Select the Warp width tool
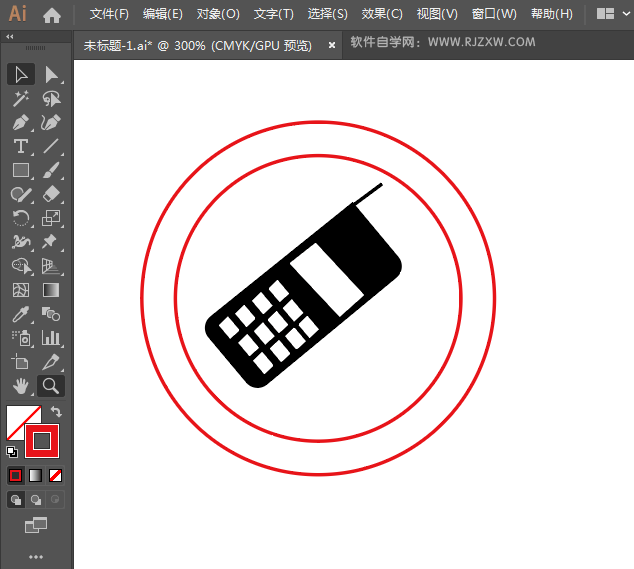 21,242
